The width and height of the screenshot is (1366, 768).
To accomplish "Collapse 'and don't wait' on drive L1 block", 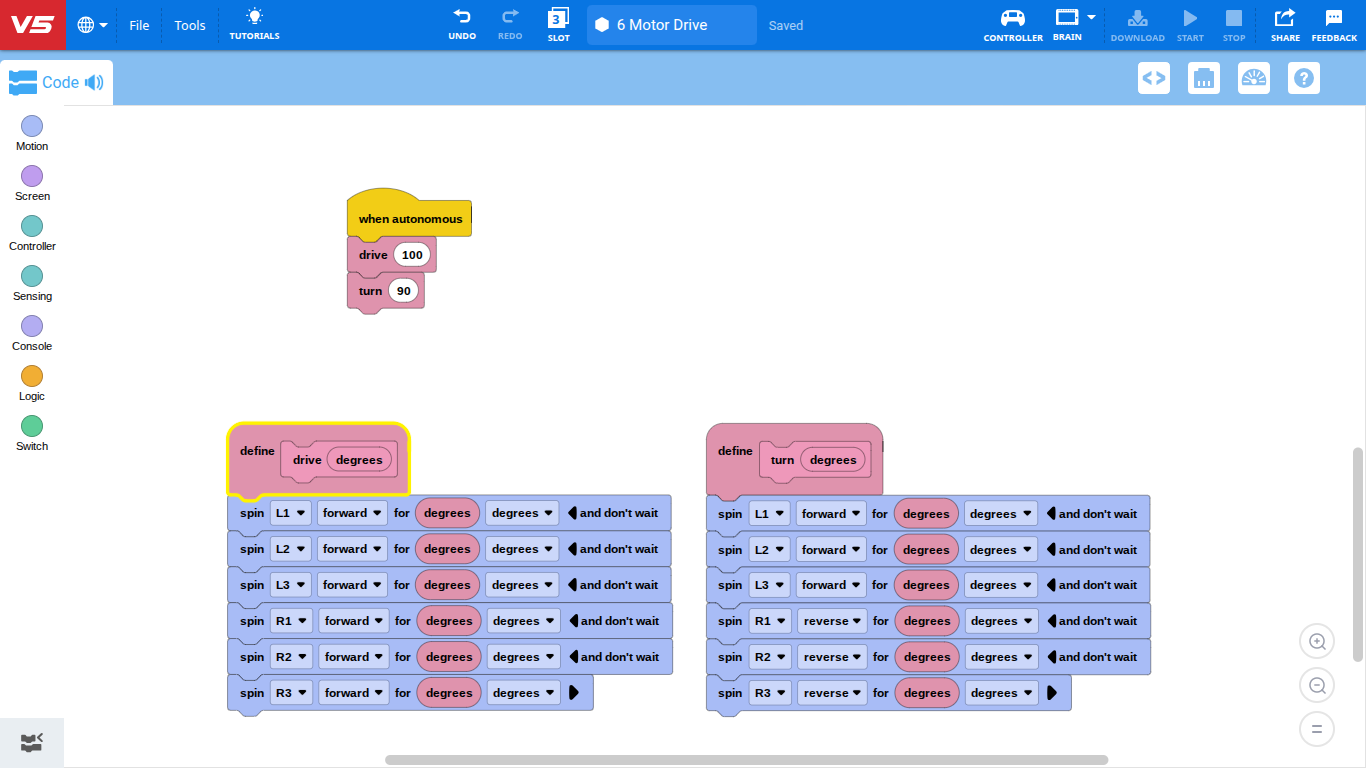I will (x=573, y=513).
